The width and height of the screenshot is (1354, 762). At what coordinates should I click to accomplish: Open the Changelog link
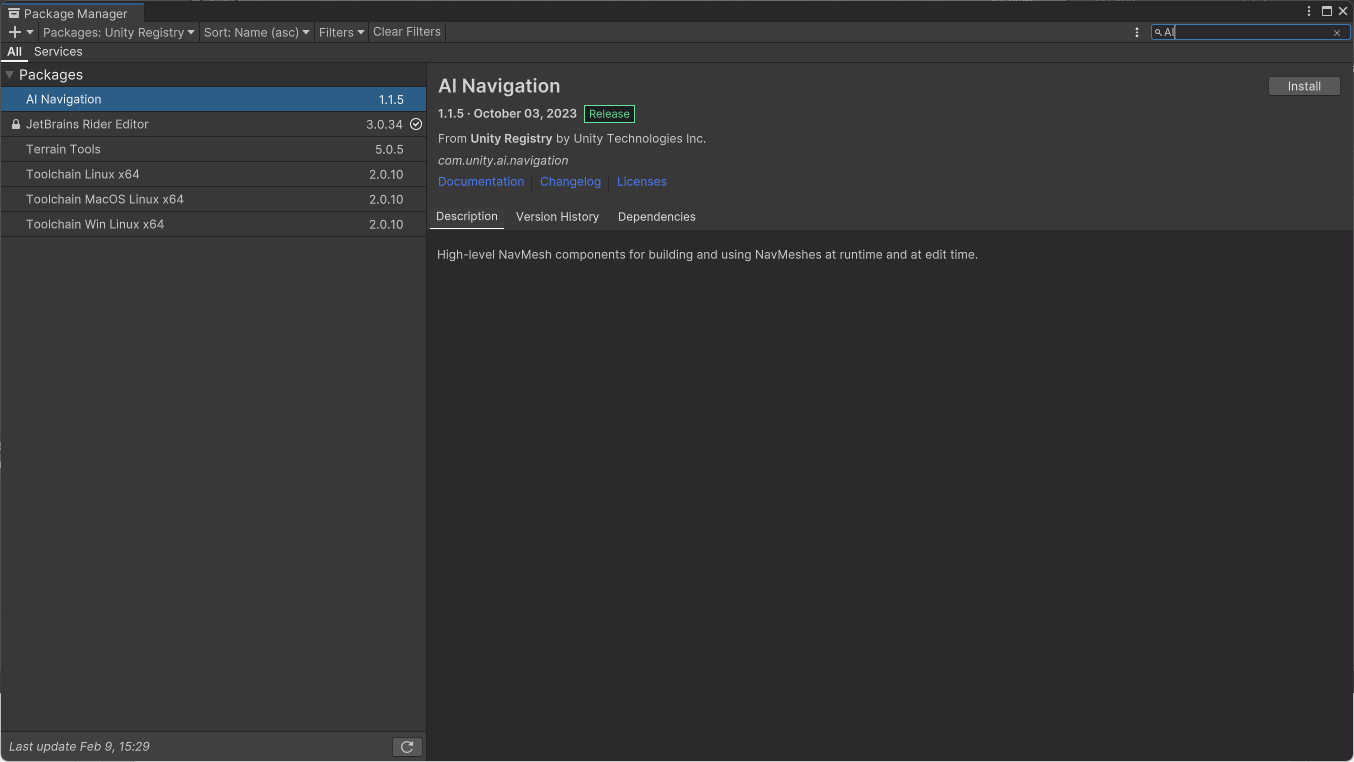pyautogui.click(x=570, y=182)
